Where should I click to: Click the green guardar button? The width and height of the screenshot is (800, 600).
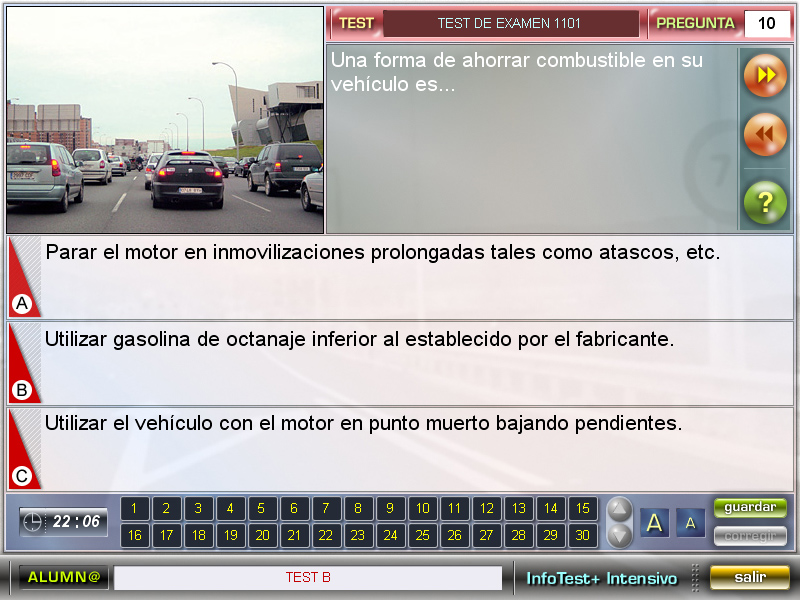750,508
